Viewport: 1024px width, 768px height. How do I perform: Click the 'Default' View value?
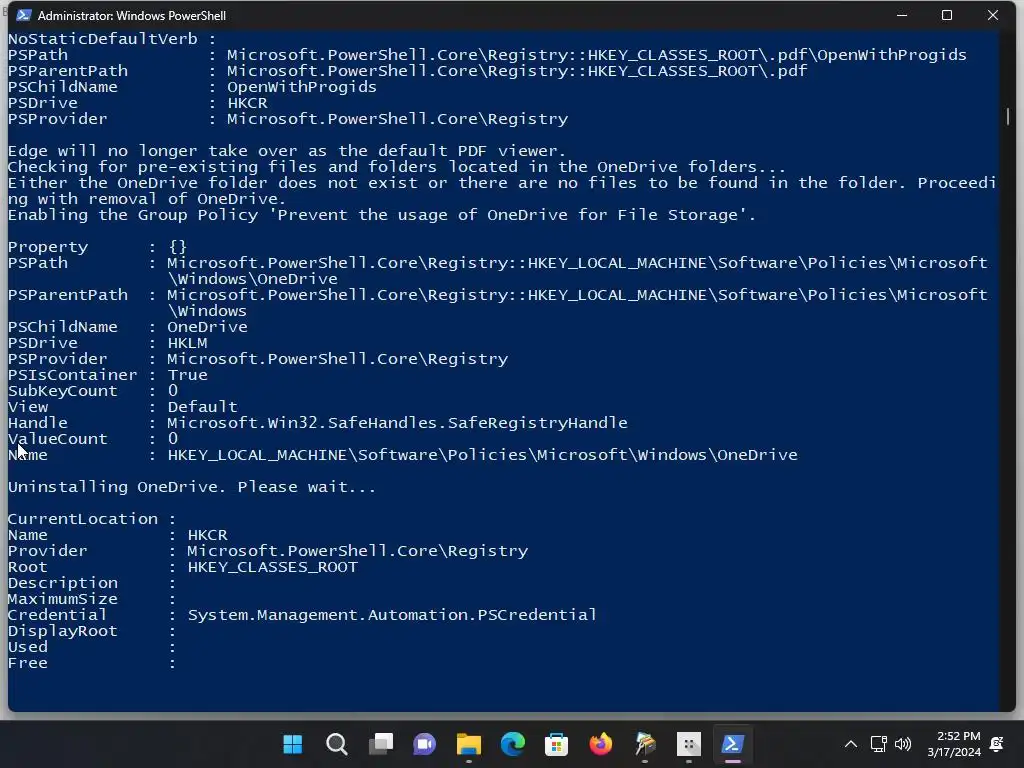click(x=202, y=407)
